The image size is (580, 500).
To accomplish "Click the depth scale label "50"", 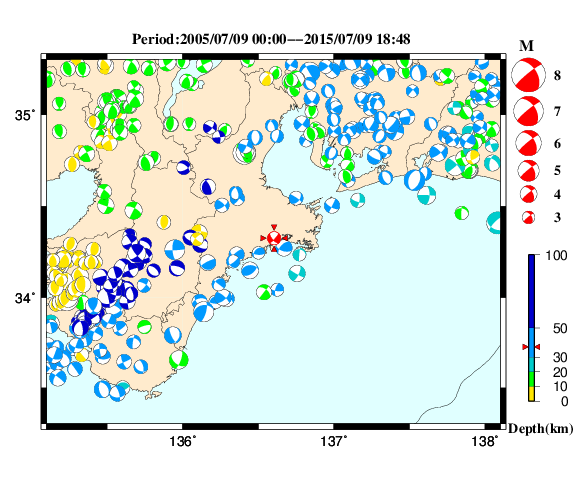I will (x=560, y=328).
